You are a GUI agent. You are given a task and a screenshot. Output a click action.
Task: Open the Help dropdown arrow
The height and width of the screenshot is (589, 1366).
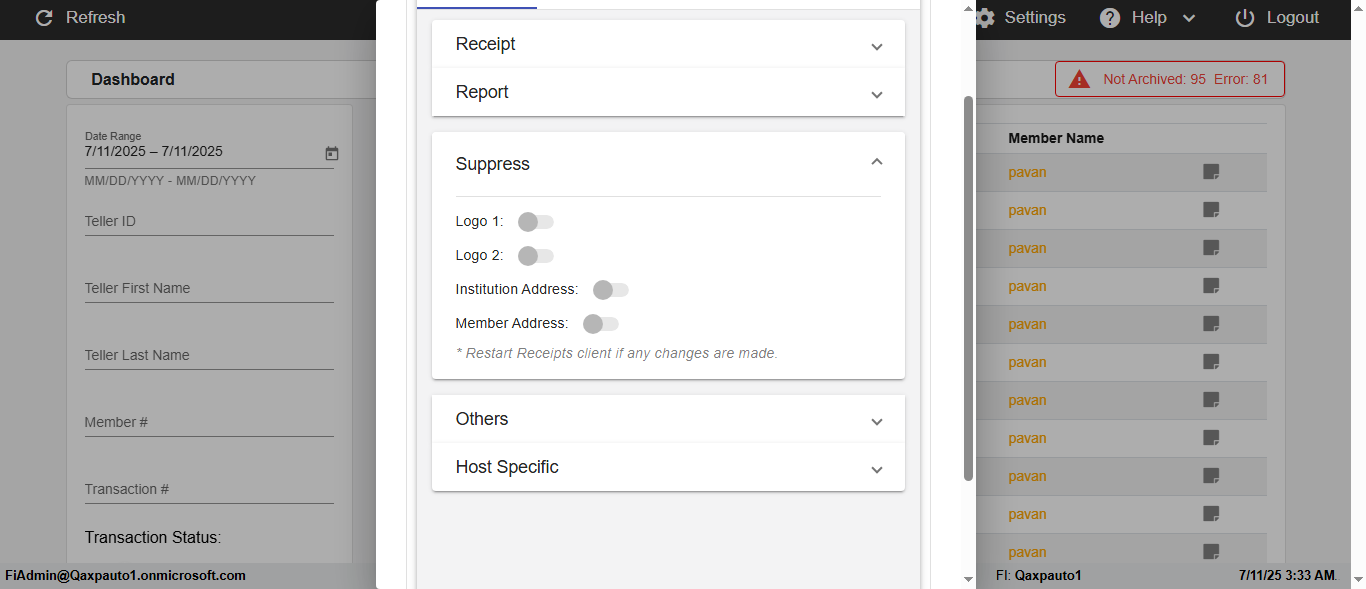pyautogui.click(x=1189, y=18)
